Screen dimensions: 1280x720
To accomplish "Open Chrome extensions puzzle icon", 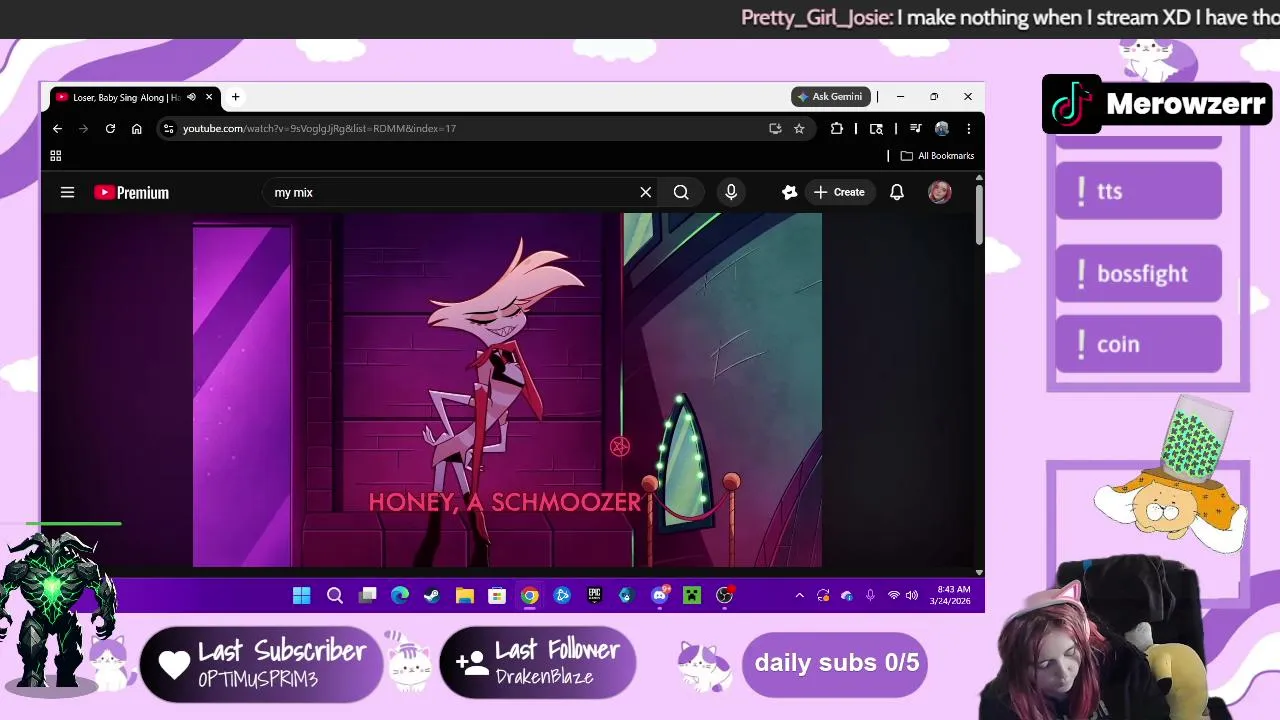I will tap(836, 128).
